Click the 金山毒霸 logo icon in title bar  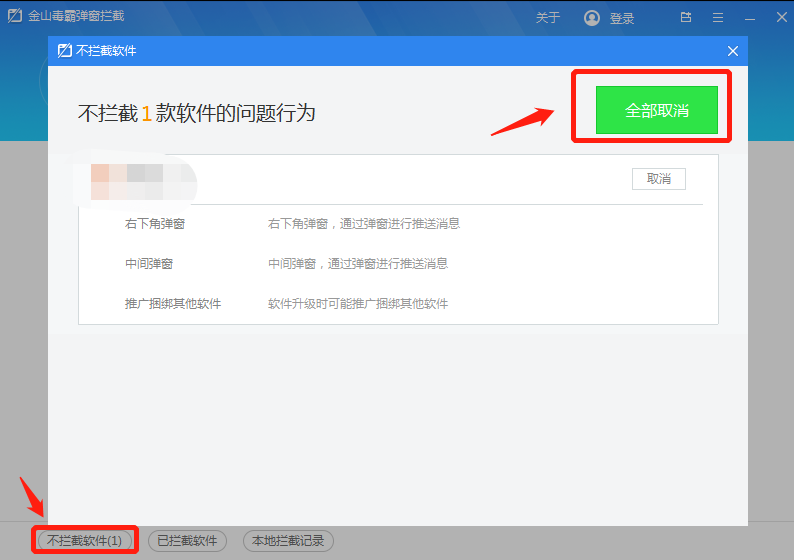point(15,18)
